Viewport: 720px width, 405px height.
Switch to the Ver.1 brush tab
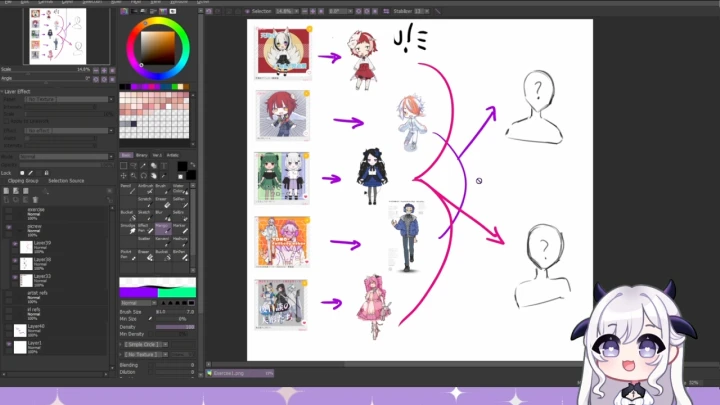point(157,155)
